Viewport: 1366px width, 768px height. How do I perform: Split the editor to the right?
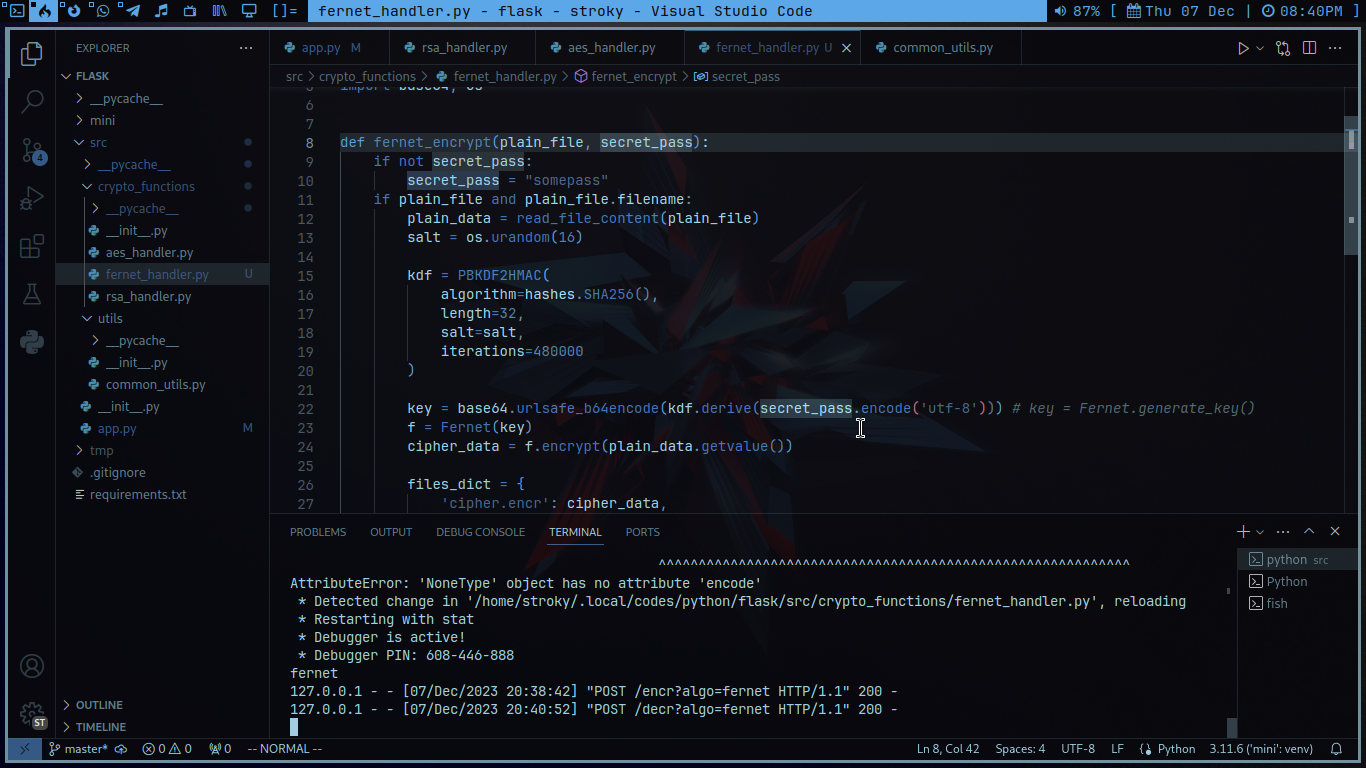pos(1309,48)
